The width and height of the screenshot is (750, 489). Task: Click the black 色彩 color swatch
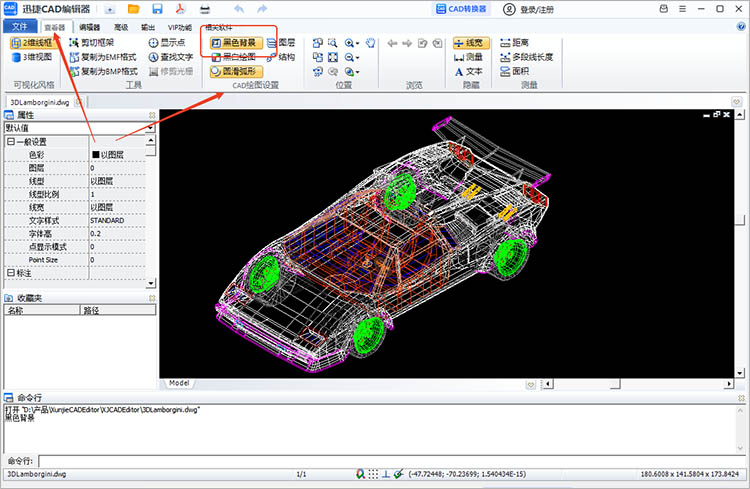(x=96, y=155)
